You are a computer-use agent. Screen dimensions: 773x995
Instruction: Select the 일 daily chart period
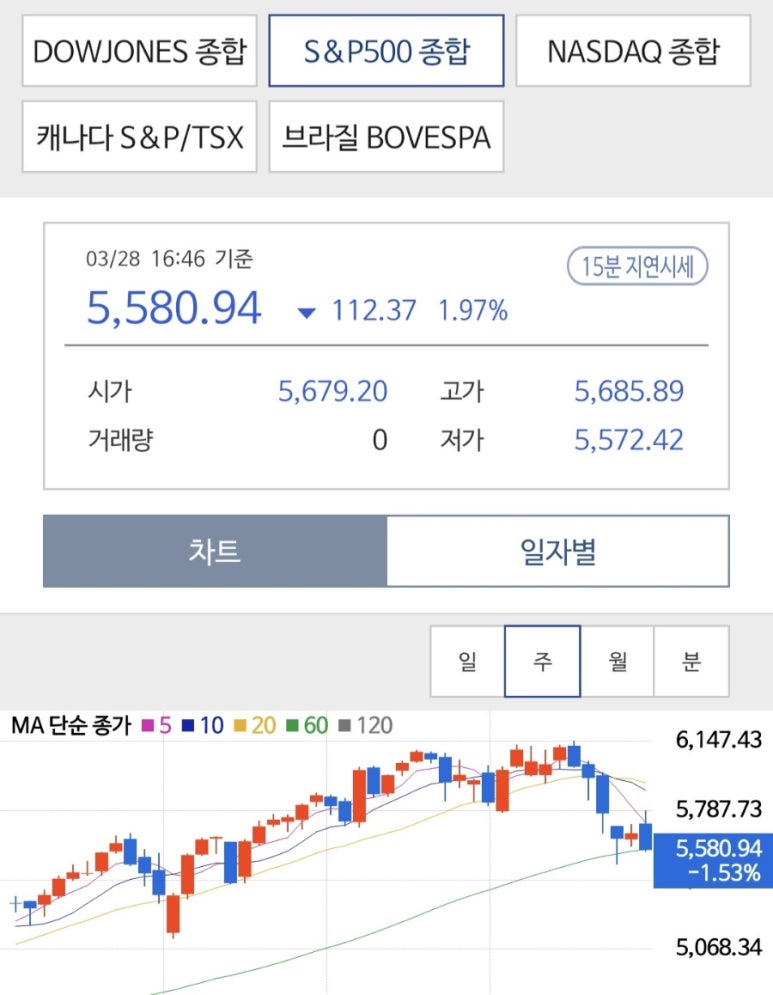[x=467, y=661]
